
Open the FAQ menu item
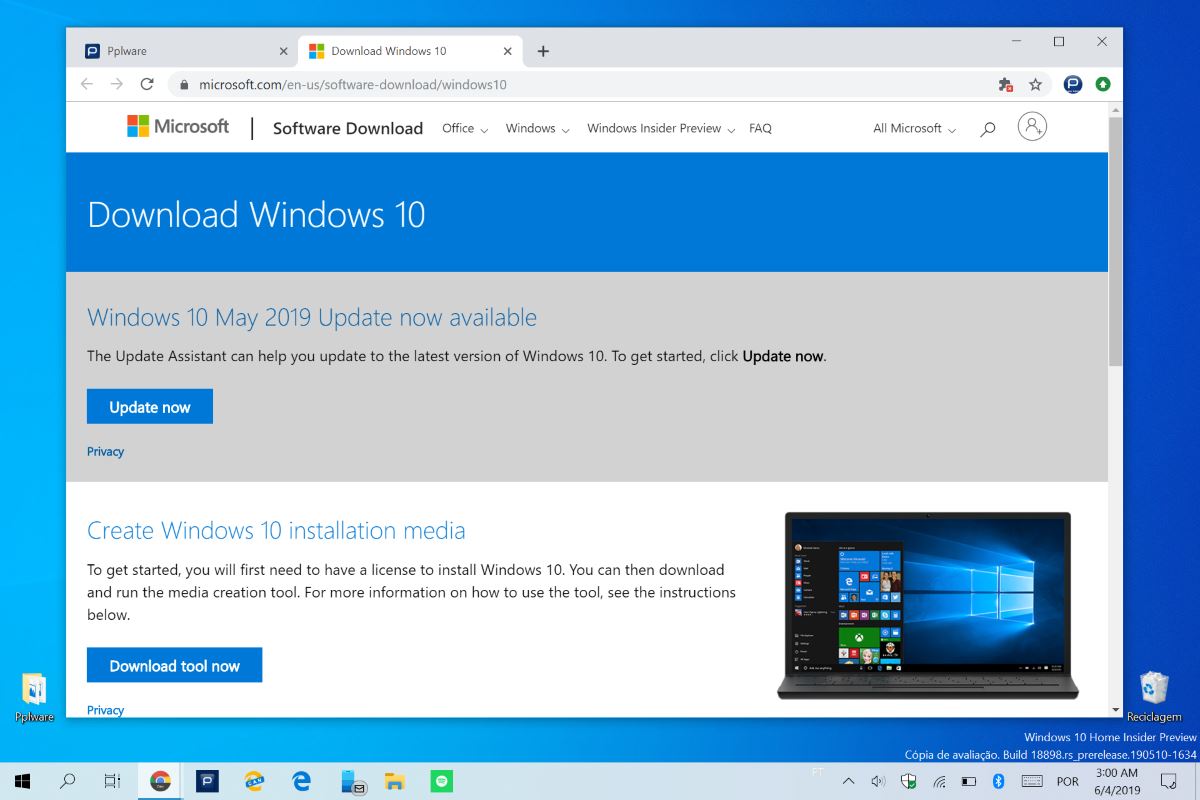[760, 128]
